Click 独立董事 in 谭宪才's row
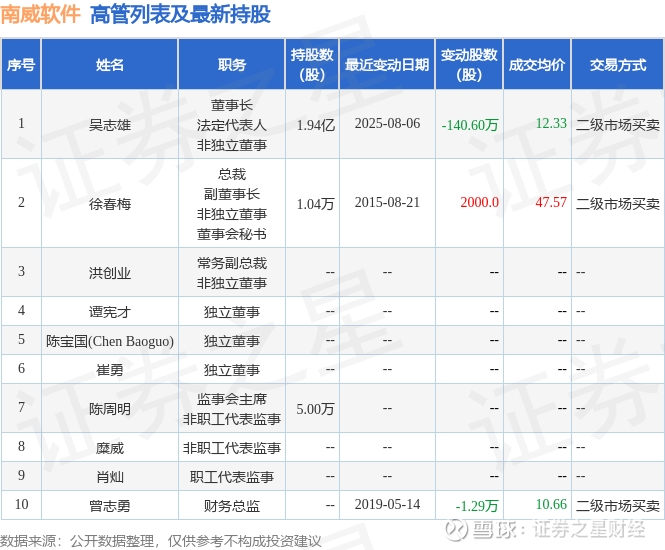This screenshot has width=665, height=550. tap(232, 312)
